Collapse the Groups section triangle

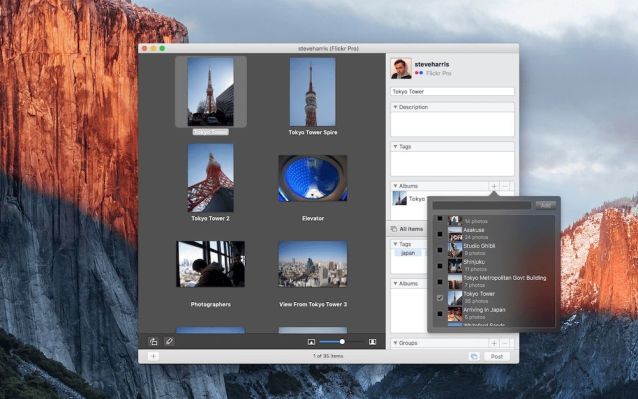[395, 343]
